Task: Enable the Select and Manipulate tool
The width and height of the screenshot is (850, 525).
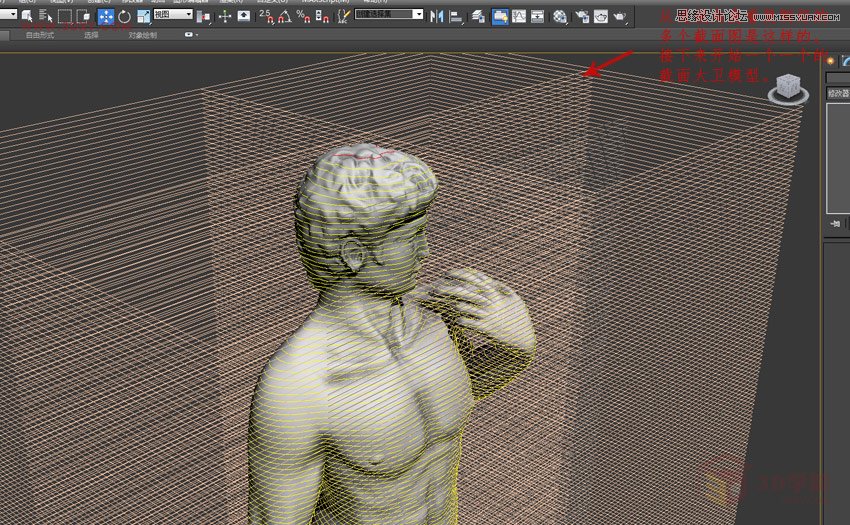Action: click(x=225, y=16)
